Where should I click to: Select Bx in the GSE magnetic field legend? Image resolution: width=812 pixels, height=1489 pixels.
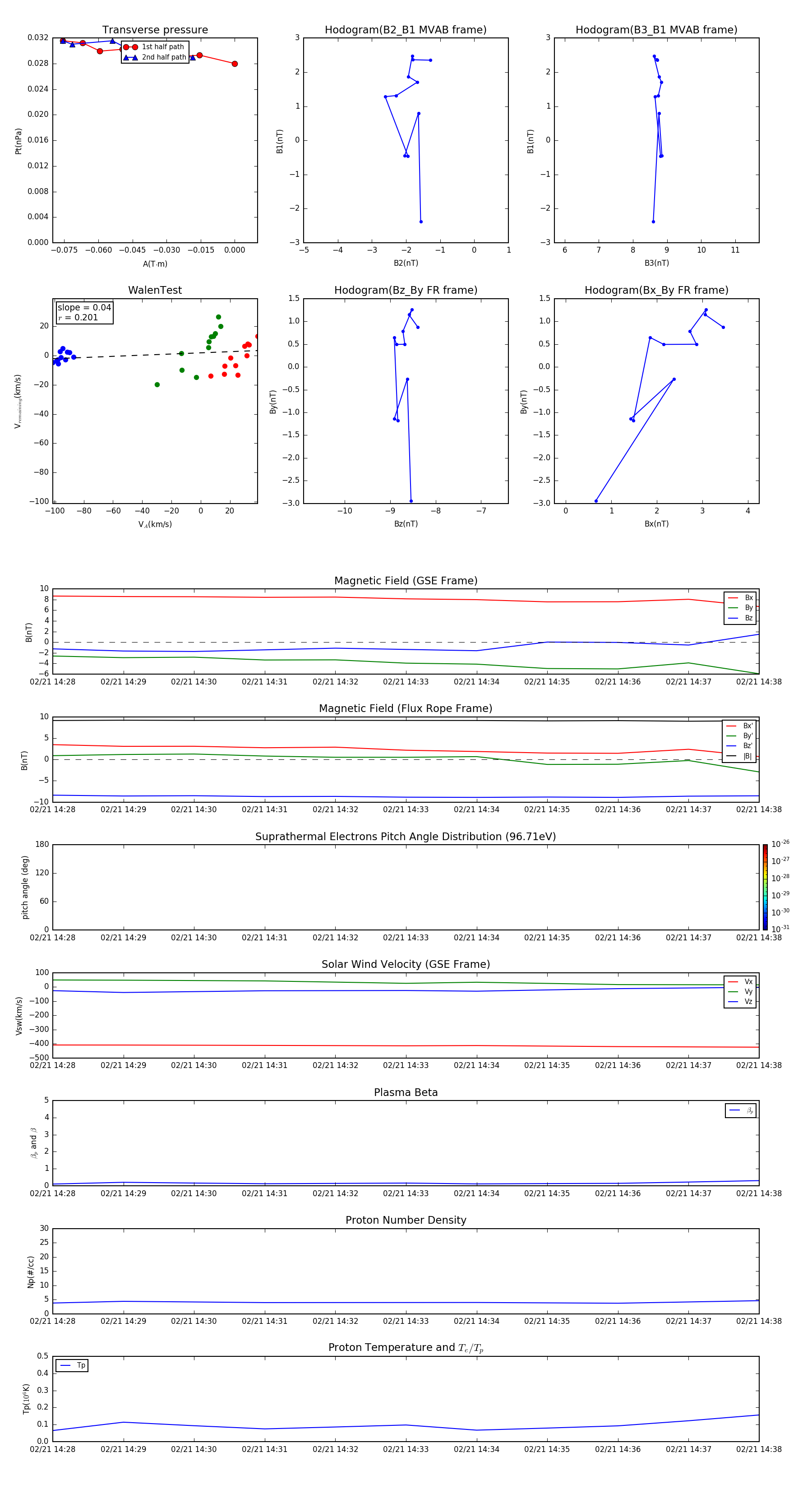point(740,598)
